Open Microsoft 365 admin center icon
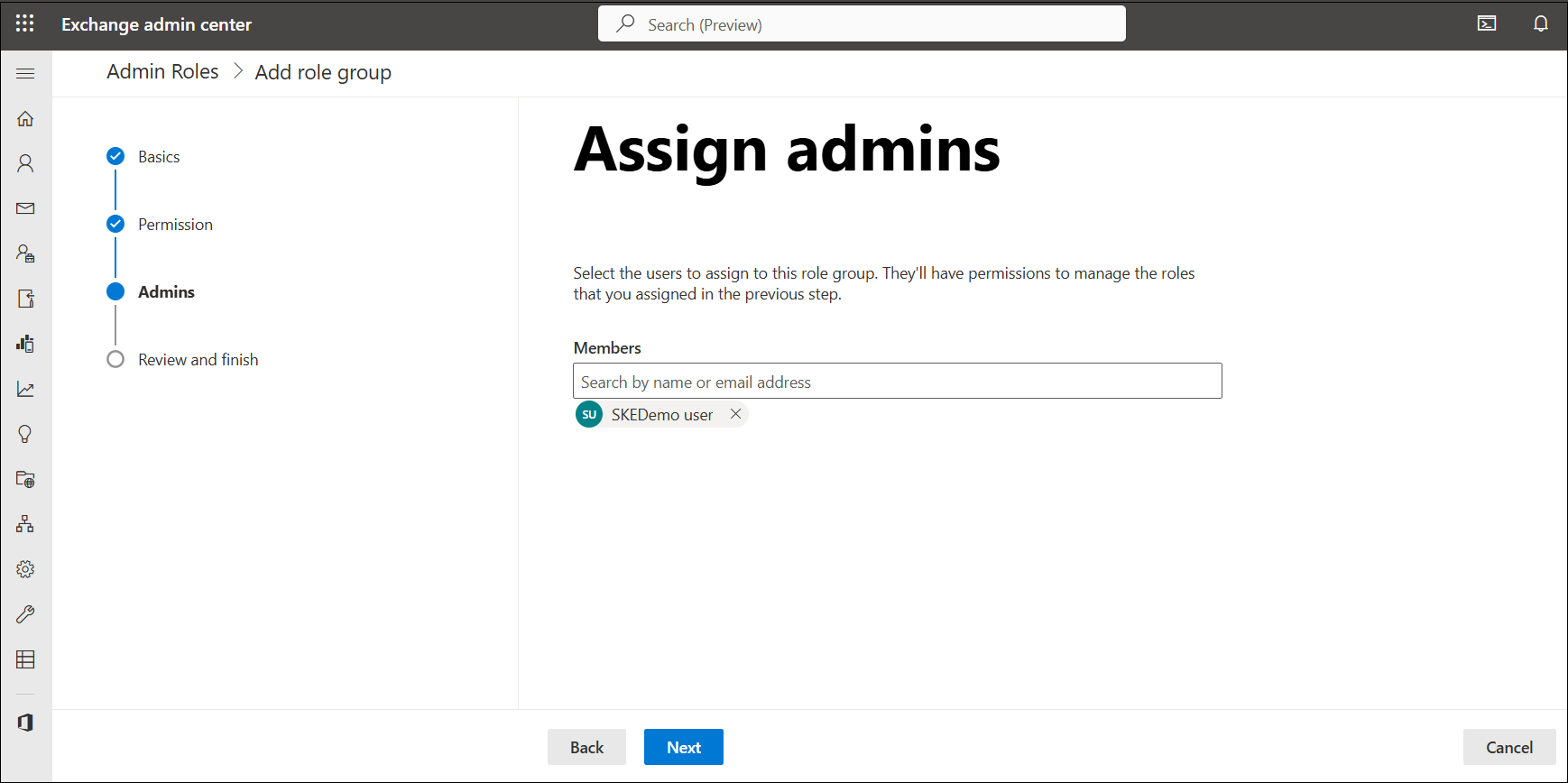 coord(25,723)
